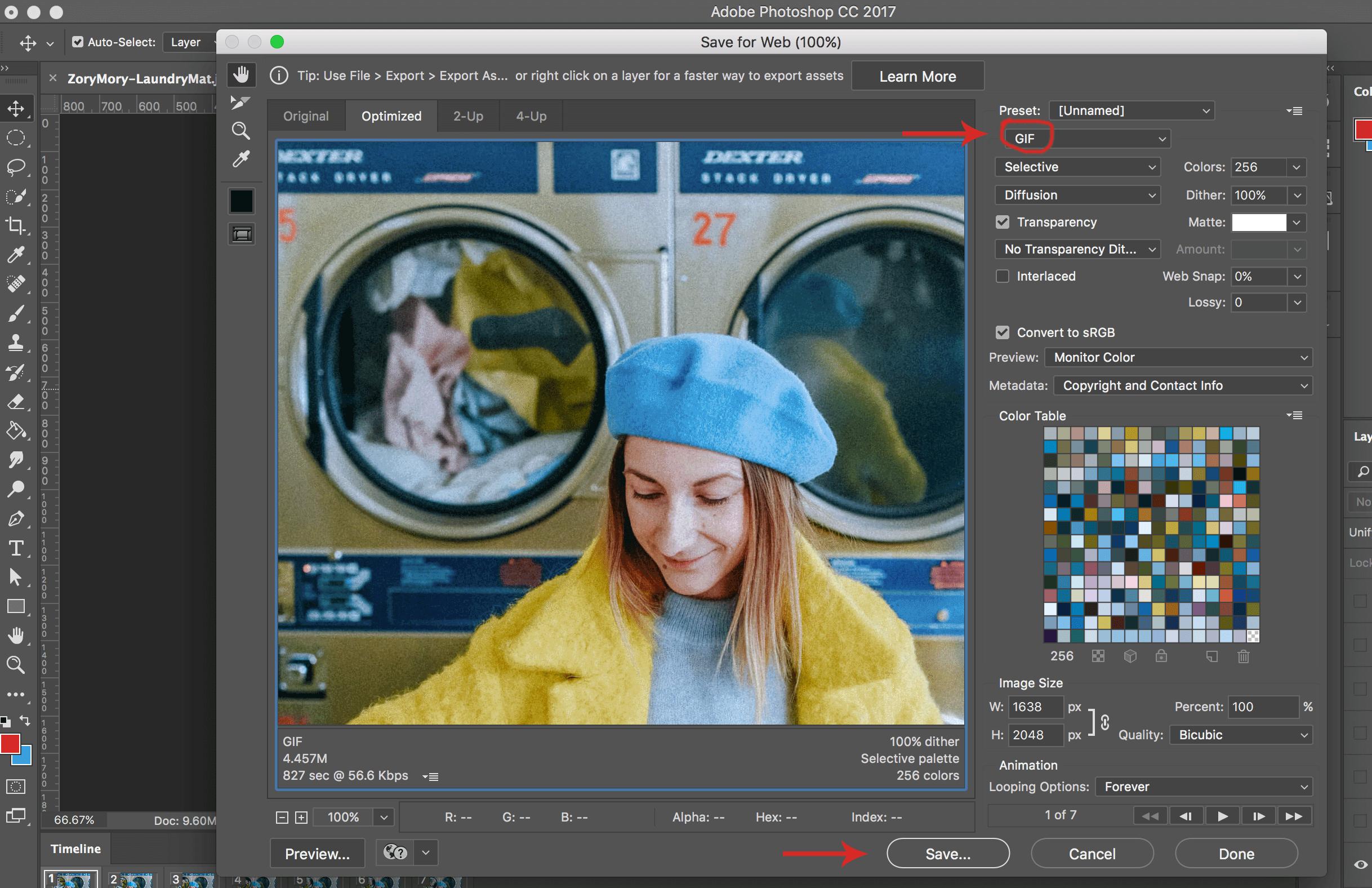
Task: Open Color Table panel menu
Action: pos(1294,415)
